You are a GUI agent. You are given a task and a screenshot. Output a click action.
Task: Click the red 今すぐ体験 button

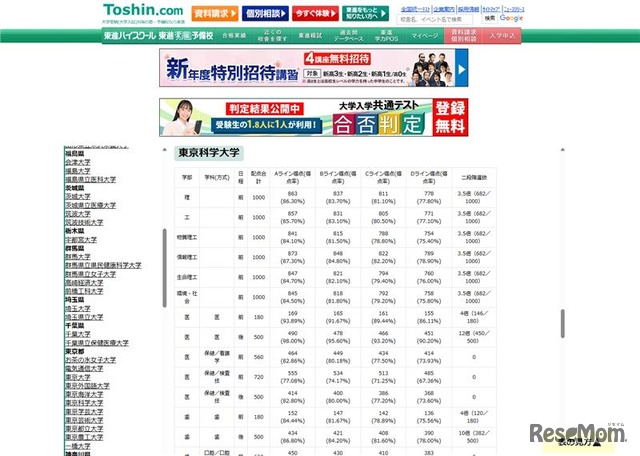pos(316,13)
